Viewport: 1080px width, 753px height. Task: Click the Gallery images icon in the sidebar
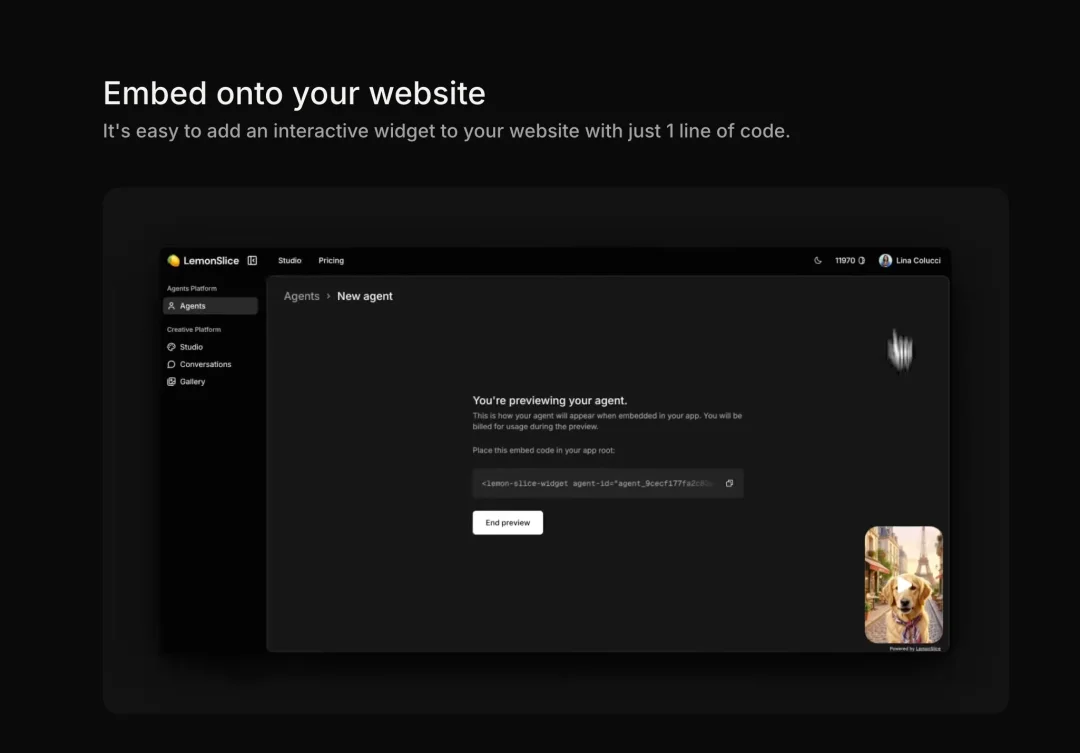point(172,382)
